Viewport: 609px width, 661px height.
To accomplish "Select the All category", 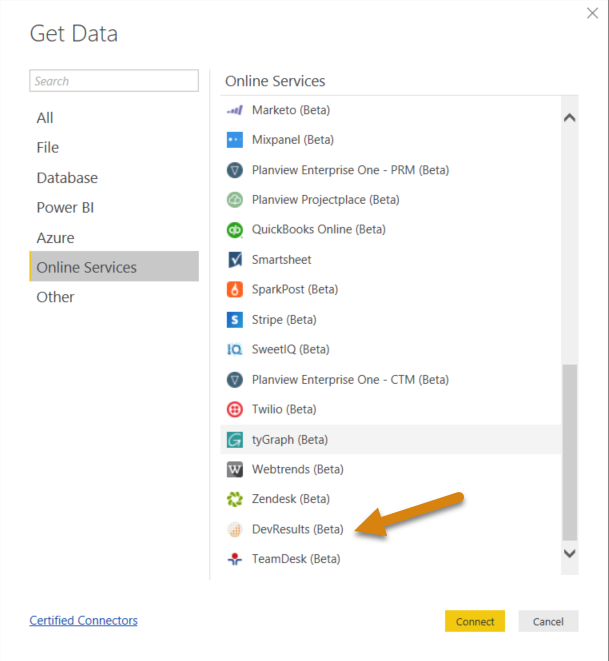I will click(x=114, y=118).
